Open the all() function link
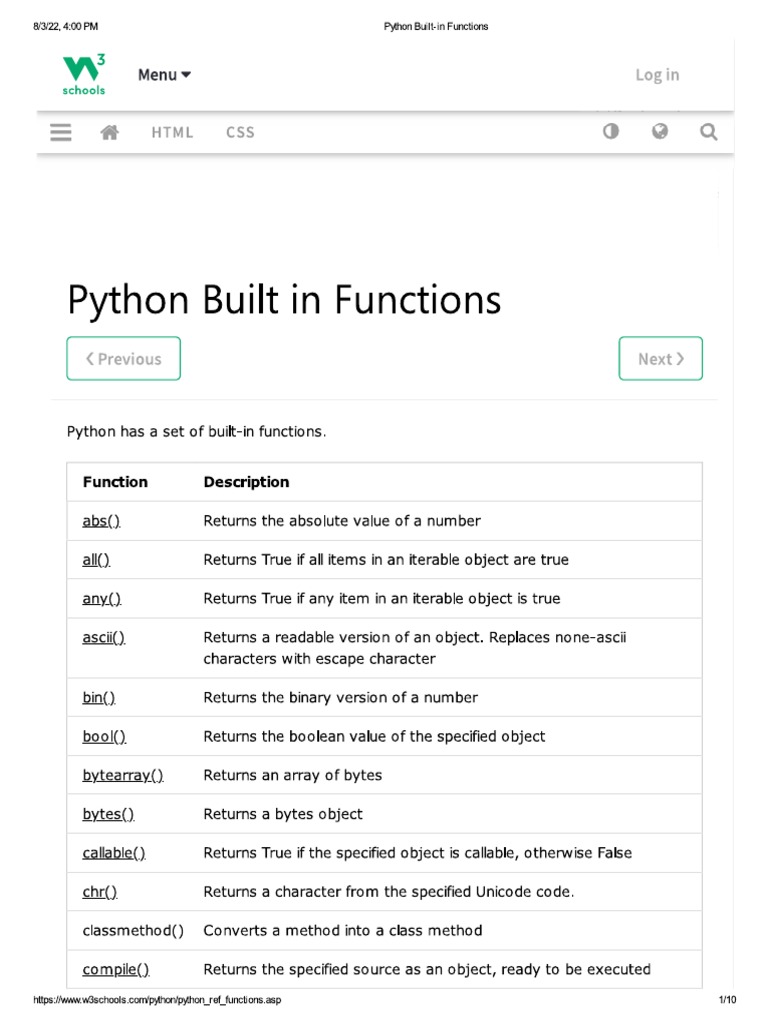Image resolution: width=768 pixels, height=1024 pixels. tap(96, 560)
